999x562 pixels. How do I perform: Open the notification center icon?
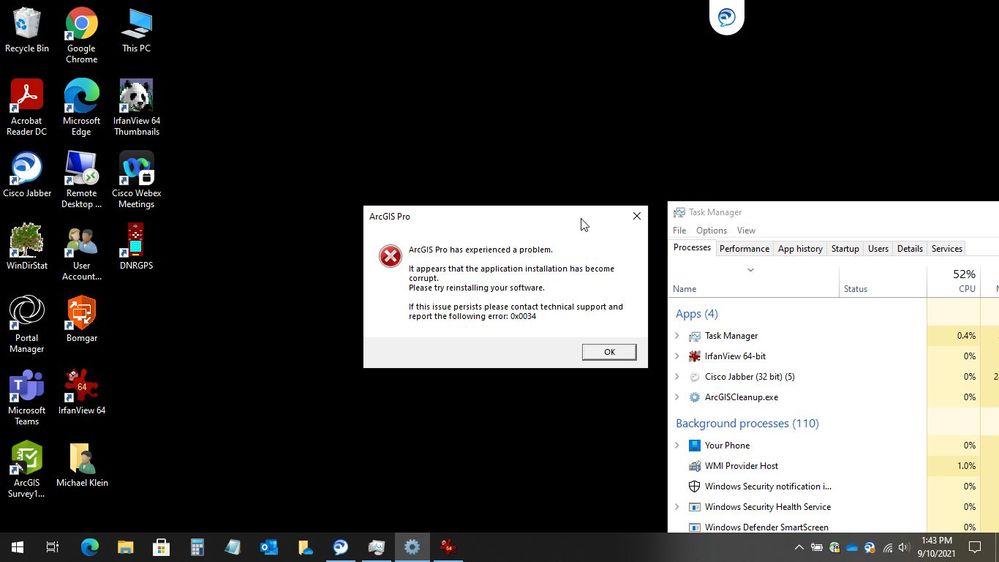point(975,547)
